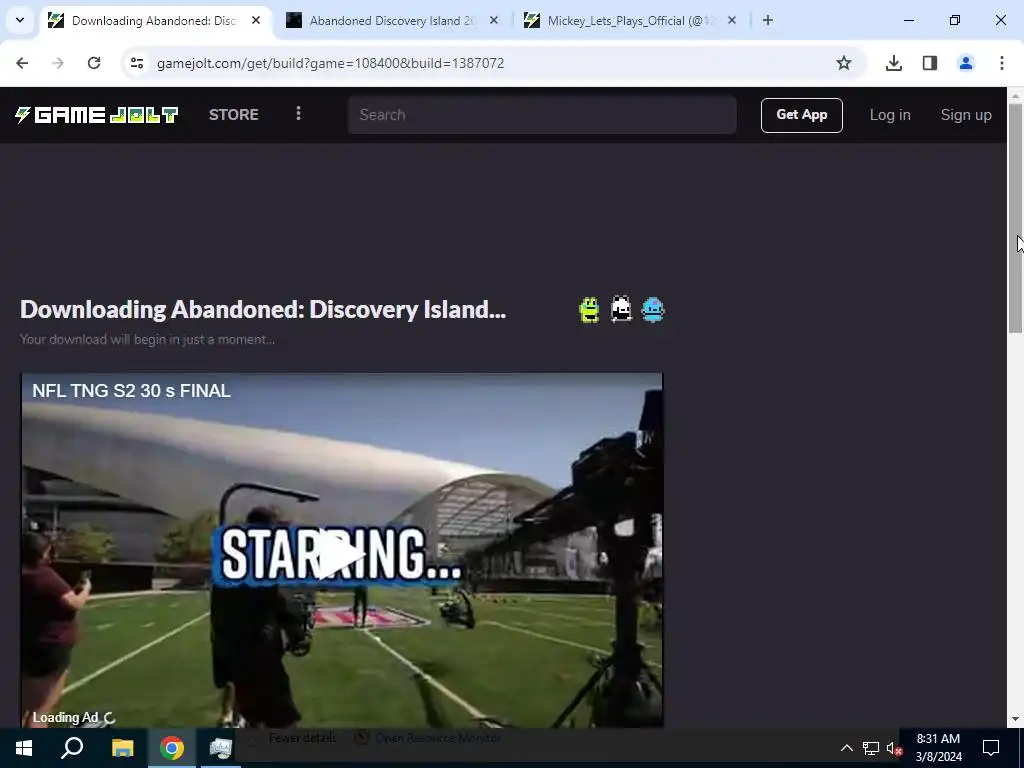Screen dimensions: 1024x768
Task: Open the STORE page
Action: click(234, 115)
